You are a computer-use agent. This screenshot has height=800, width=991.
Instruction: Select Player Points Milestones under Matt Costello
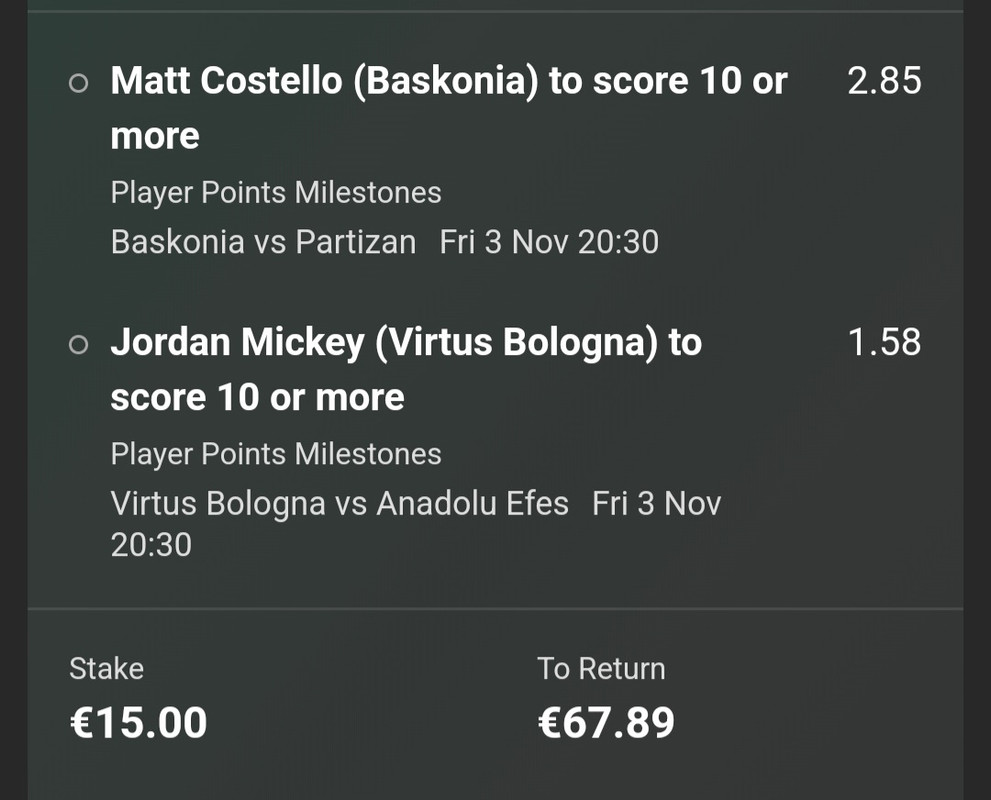pyautogui.click(x=275, y=192)
